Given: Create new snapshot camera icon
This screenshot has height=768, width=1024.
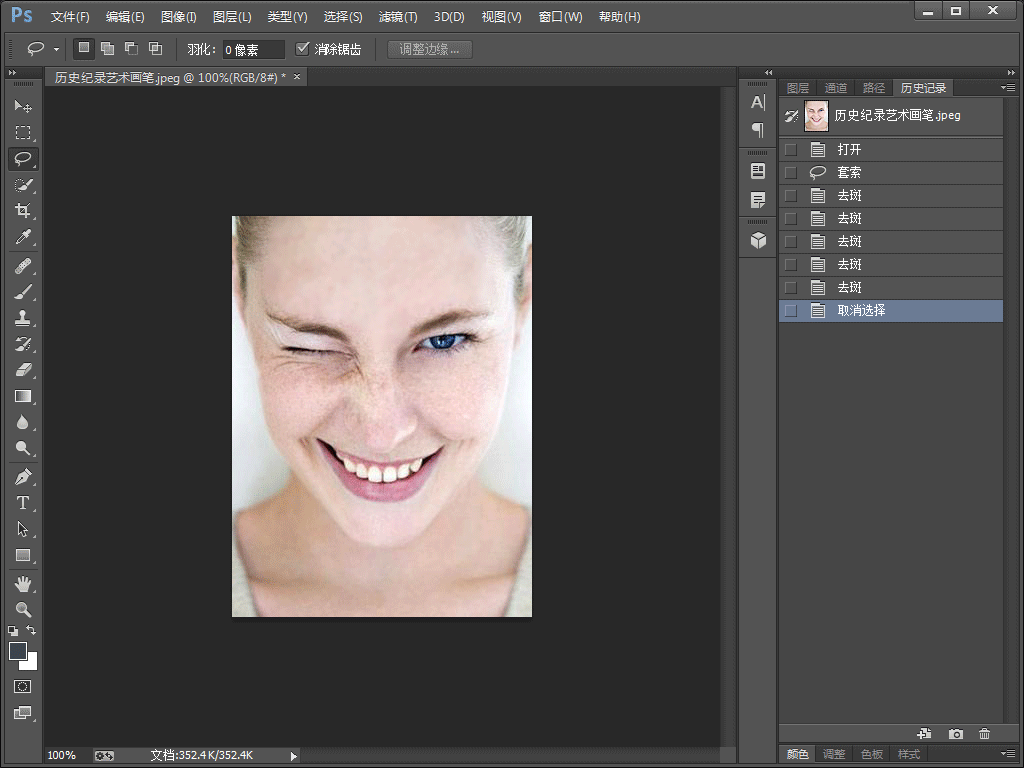Looking at the screenshot, I should 955,734.
